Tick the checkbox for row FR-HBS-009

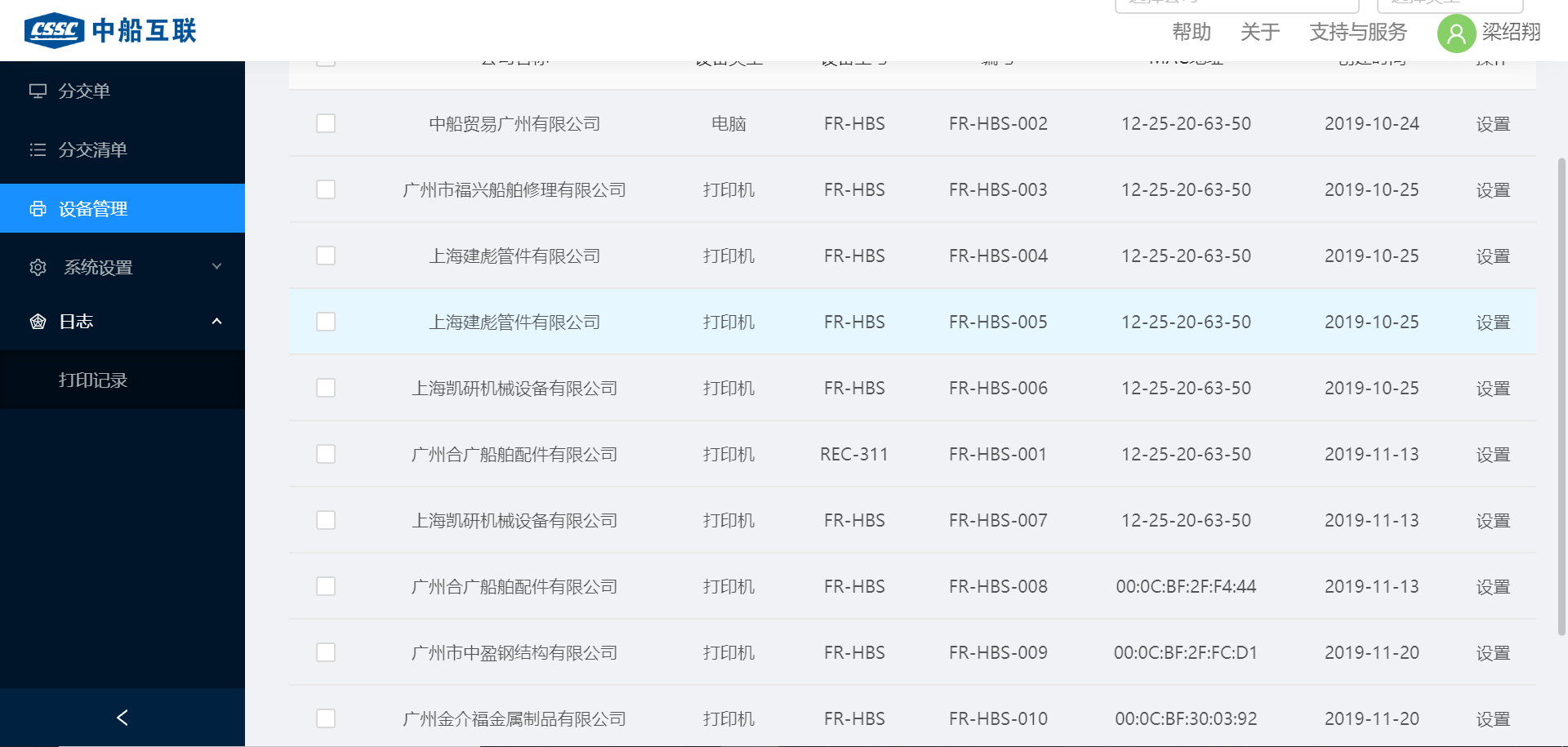coord(326,652)
